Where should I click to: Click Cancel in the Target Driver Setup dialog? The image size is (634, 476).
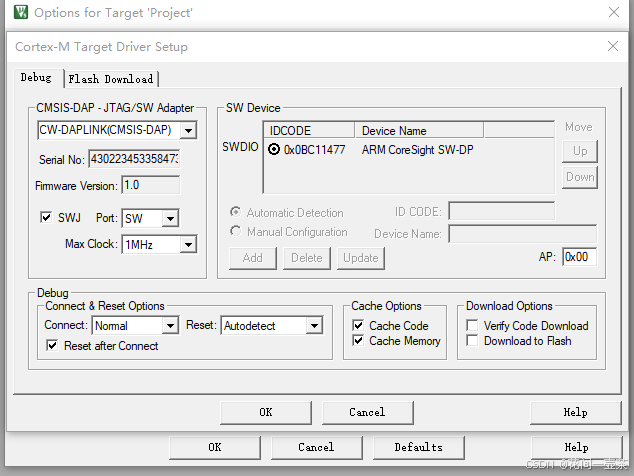(368, 413)
